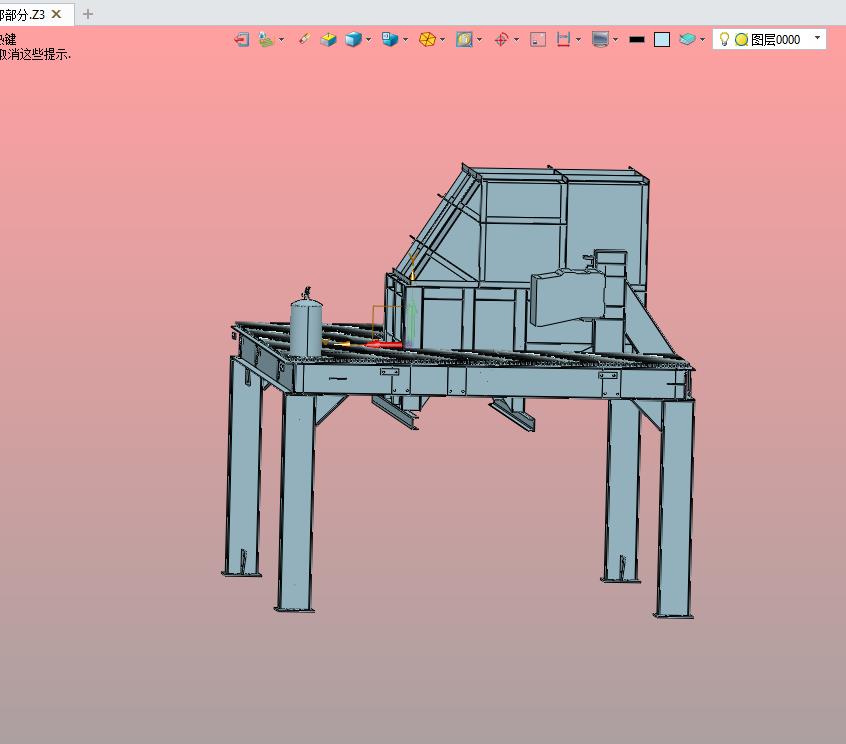The width and height of the screenshot is (846, 744).
Task: Click the light blue fill color swatch
Action: click(662, 39)
